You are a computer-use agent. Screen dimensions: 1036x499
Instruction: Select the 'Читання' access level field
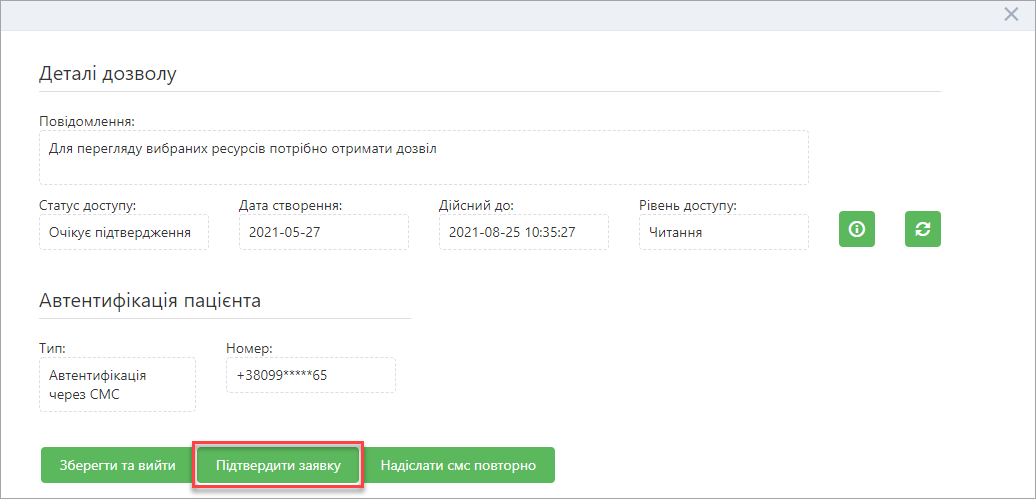click(723, 232)
